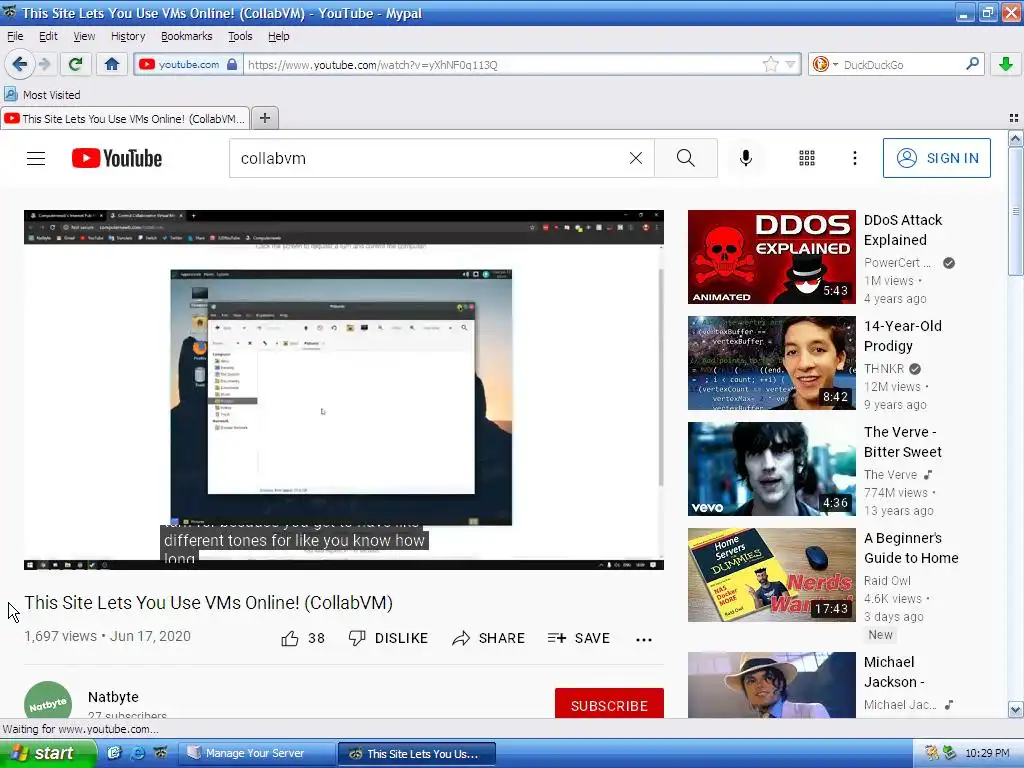The width and height of the screenshot is (1024, 768).
Task: Open the Help menu
Action: coord(279,36)
